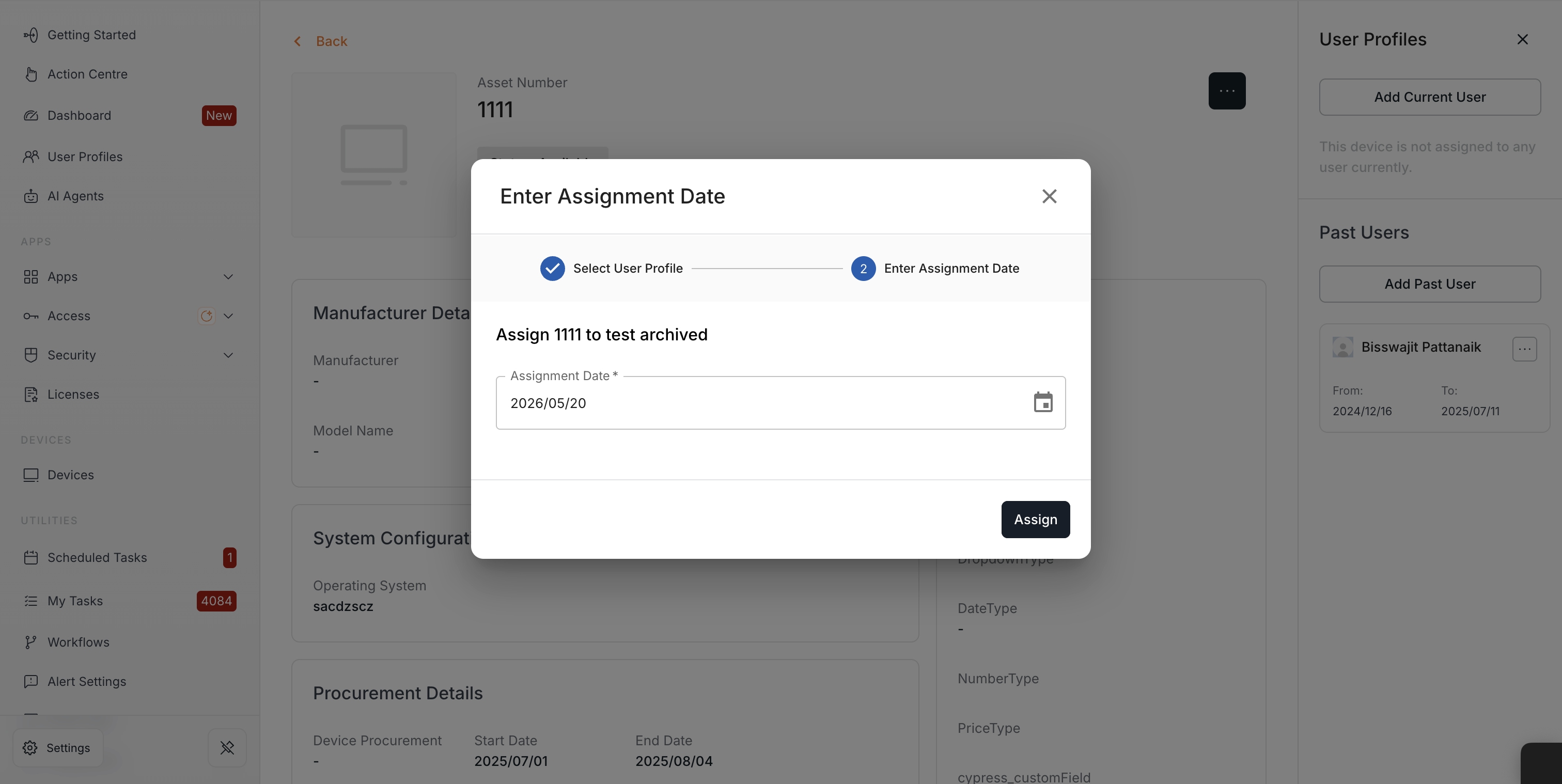
Task: Click the Alert Settings message icon
Action: [x=31, y=682]
